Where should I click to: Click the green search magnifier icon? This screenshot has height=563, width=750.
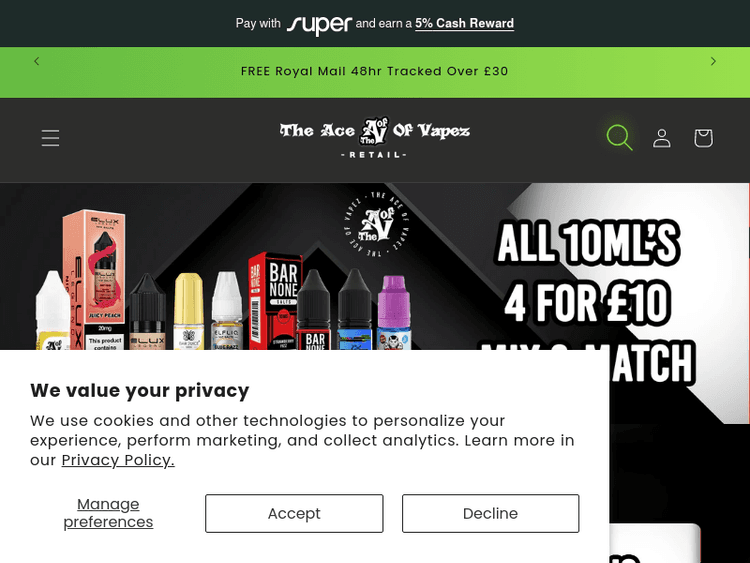[x=619, y=138]
